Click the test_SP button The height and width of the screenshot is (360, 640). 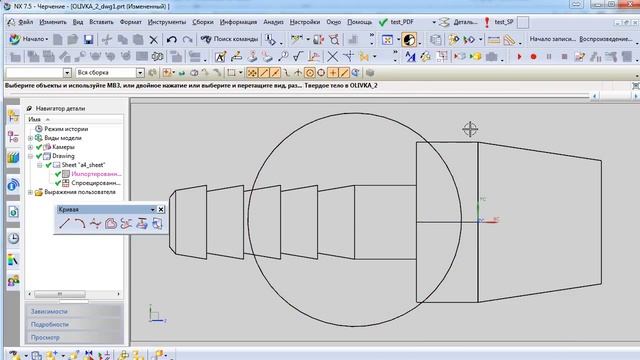click(x=499, y=22)
